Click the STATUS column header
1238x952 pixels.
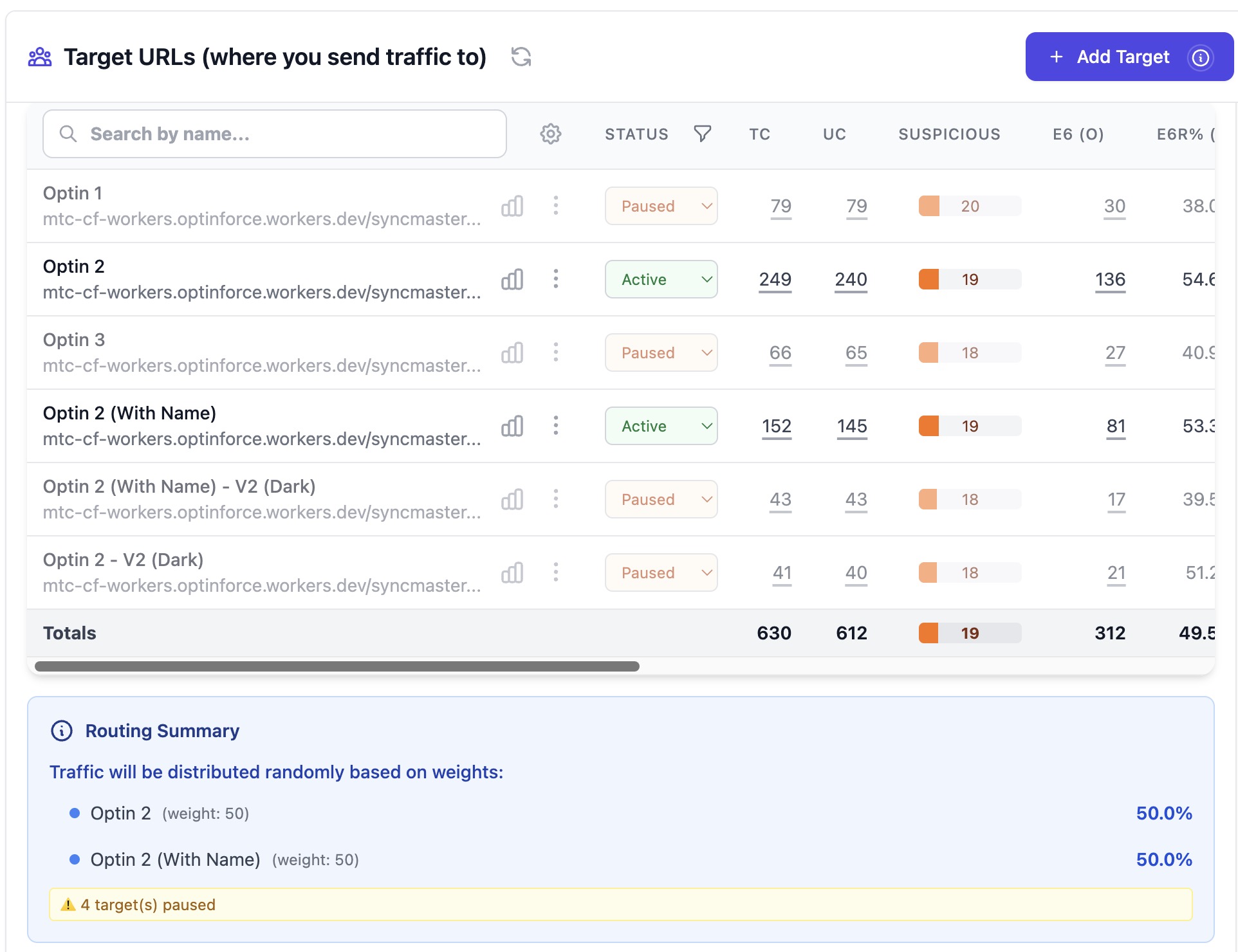coord(636,134)
